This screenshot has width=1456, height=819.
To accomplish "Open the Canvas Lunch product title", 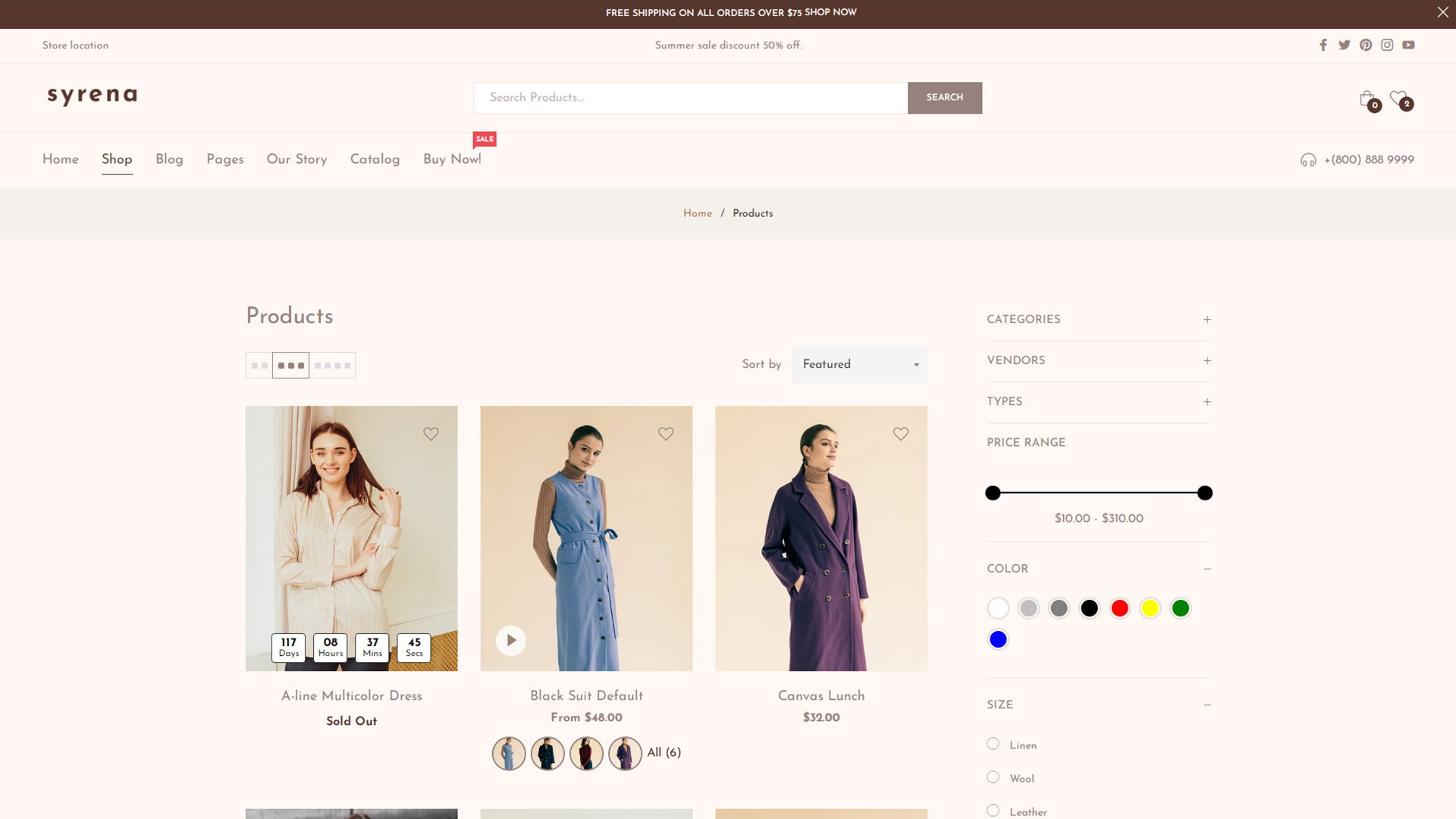I will [821, 695].
